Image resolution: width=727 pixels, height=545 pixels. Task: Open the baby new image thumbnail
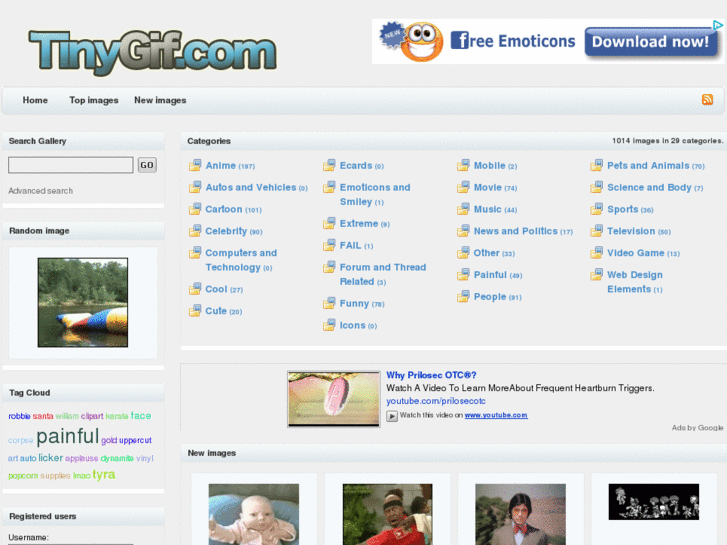point(254,514)
